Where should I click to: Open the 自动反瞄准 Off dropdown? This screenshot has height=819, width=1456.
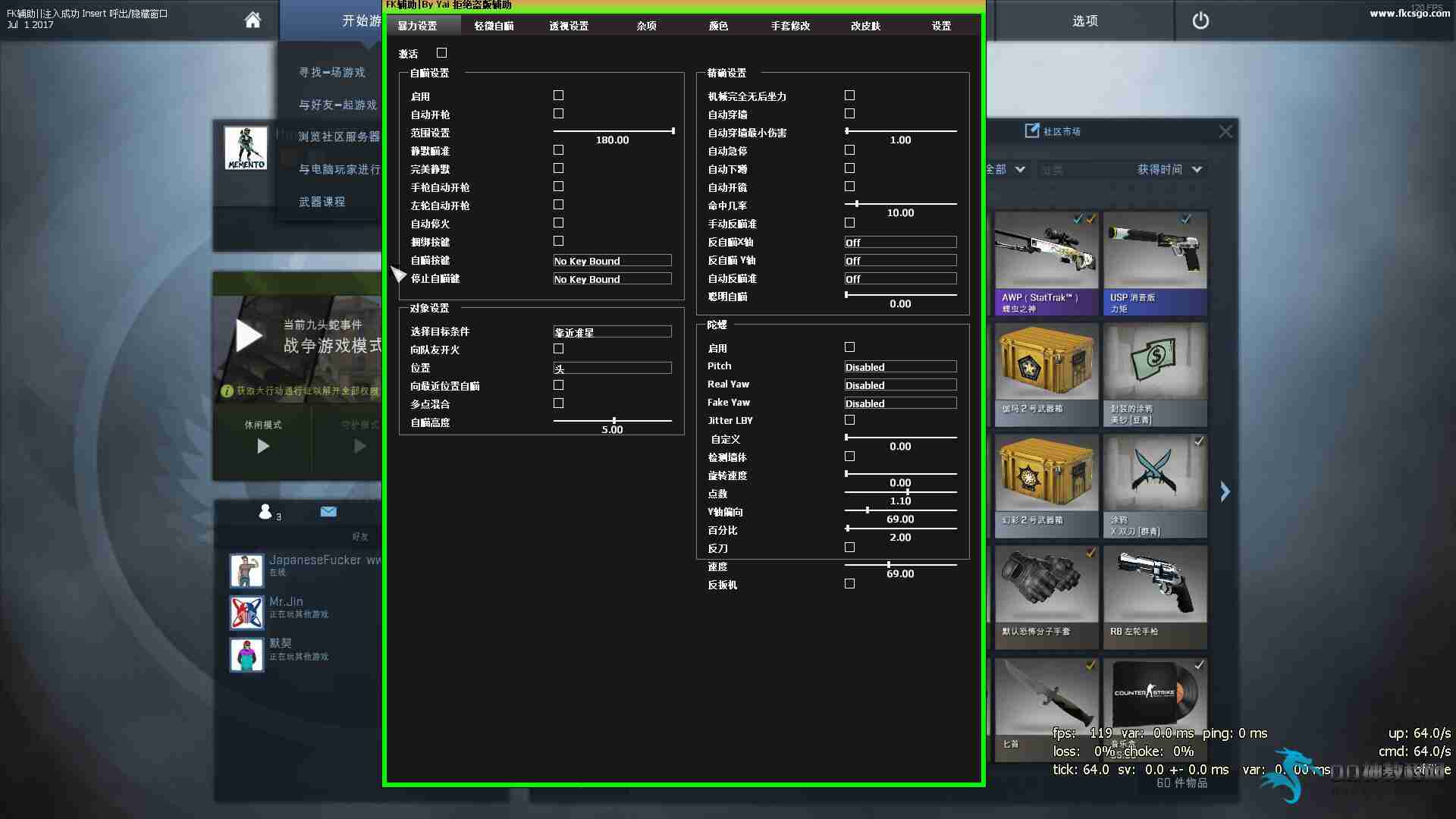[900, 278]
